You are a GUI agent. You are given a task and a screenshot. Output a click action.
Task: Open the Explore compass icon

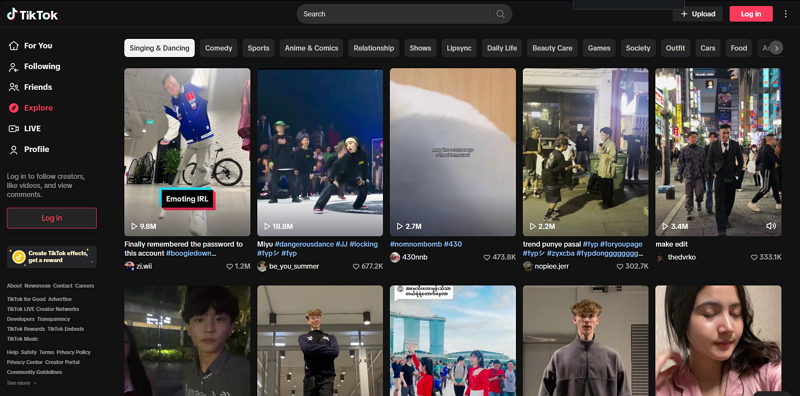pos(14,108)
